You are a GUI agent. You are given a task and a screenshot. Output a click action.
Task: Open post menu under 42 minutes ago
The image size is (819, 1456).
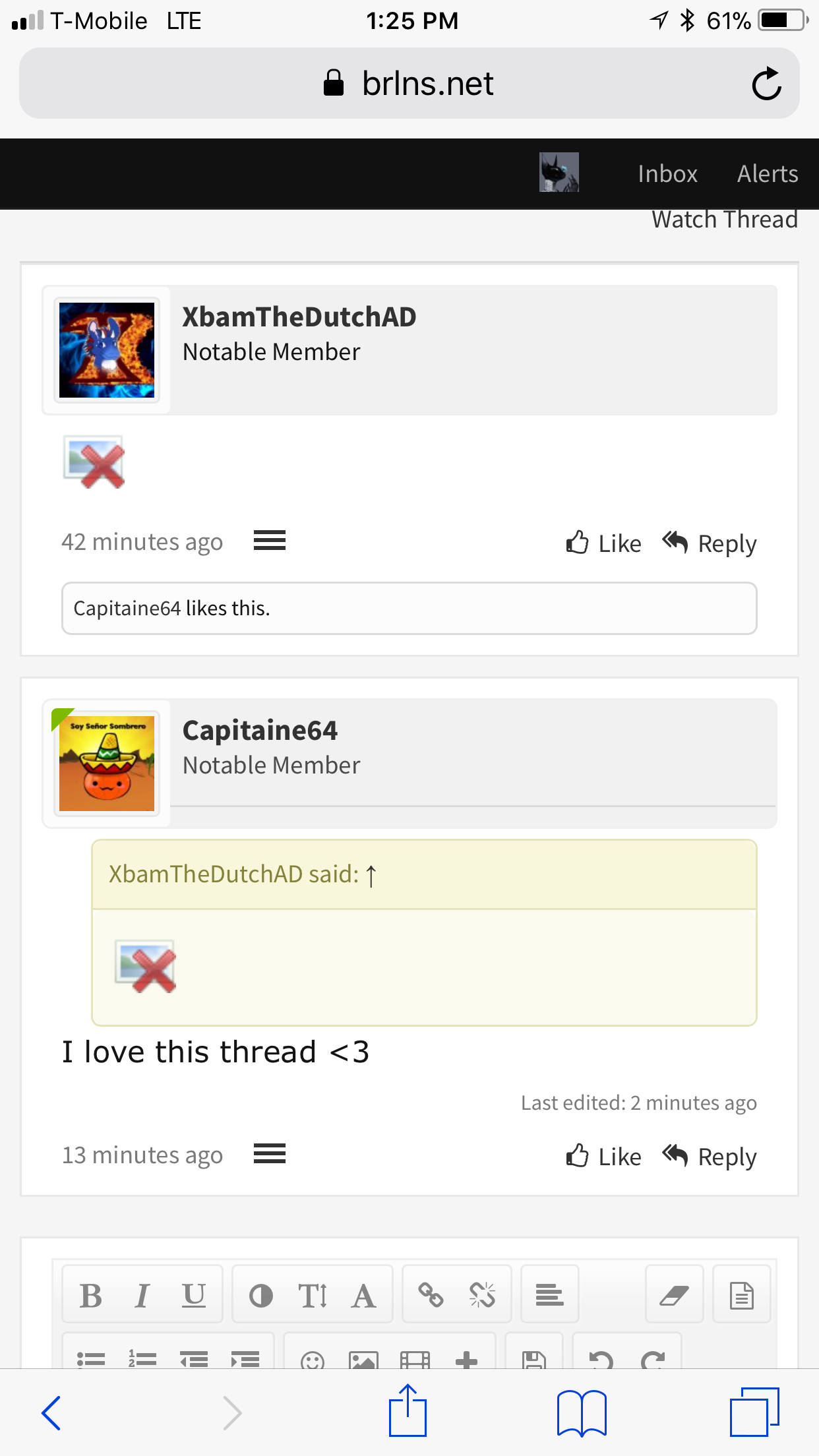[270, 541]
